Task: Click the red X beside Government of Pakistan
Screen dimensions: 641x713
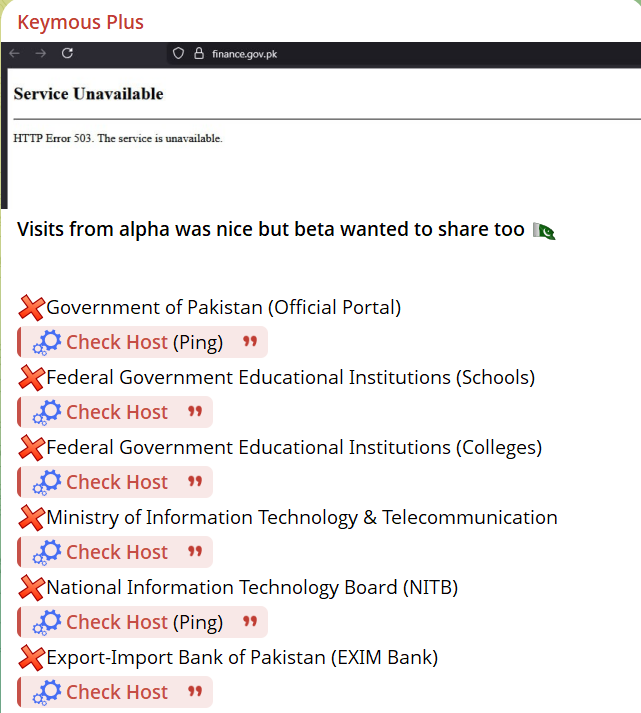Action: (x=32, y=308)
